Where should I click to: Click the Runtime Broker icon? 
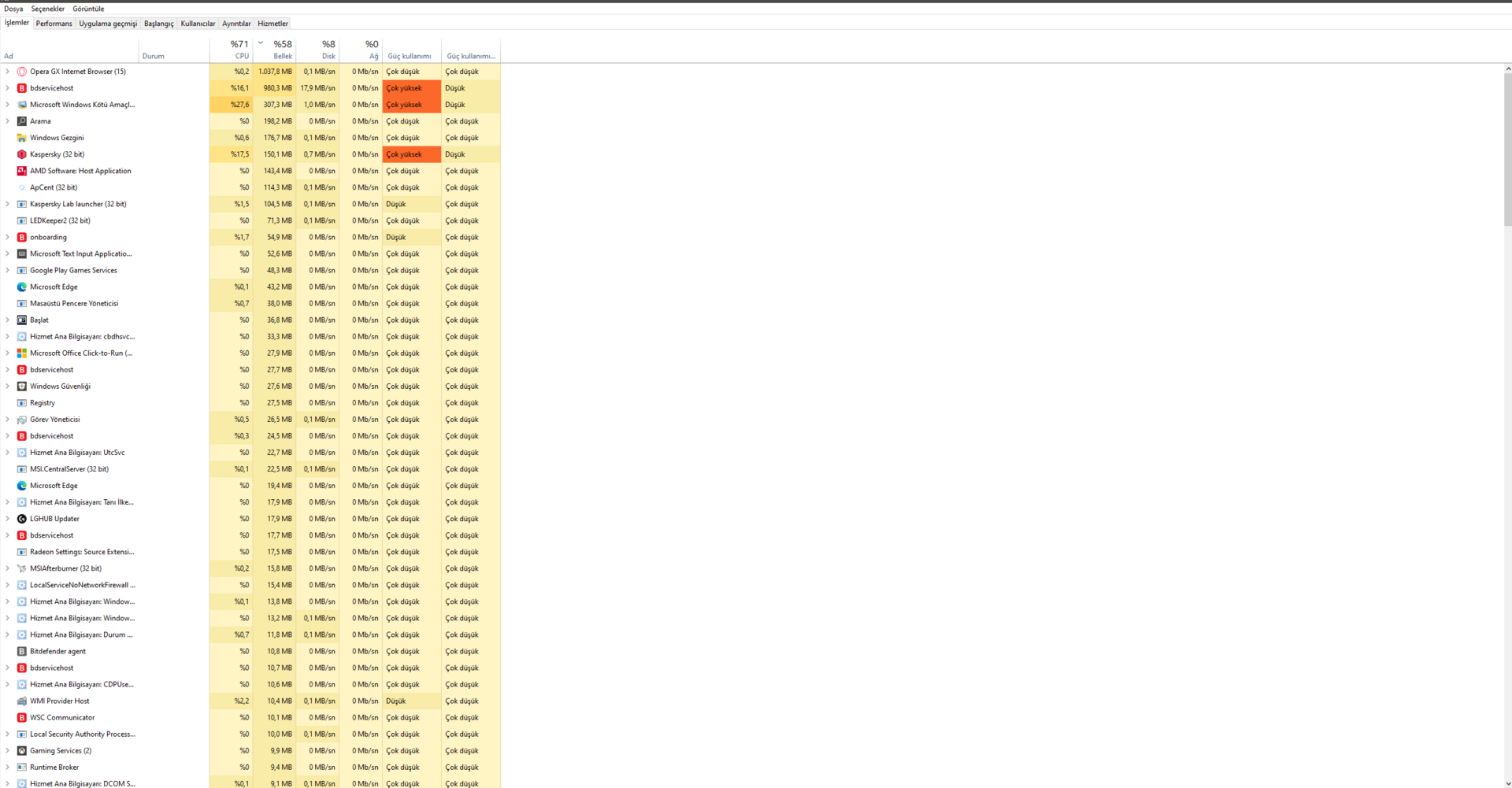(21, 767)
